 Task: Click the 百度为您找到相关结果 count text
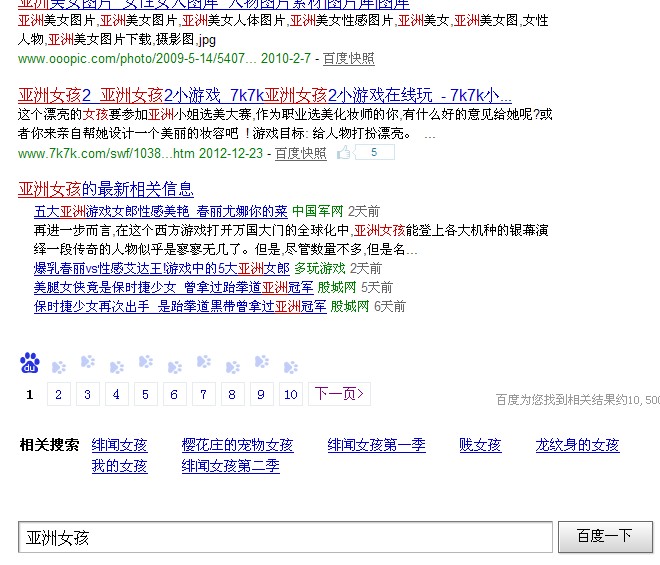pyautogui.click(x=578, y=400)
